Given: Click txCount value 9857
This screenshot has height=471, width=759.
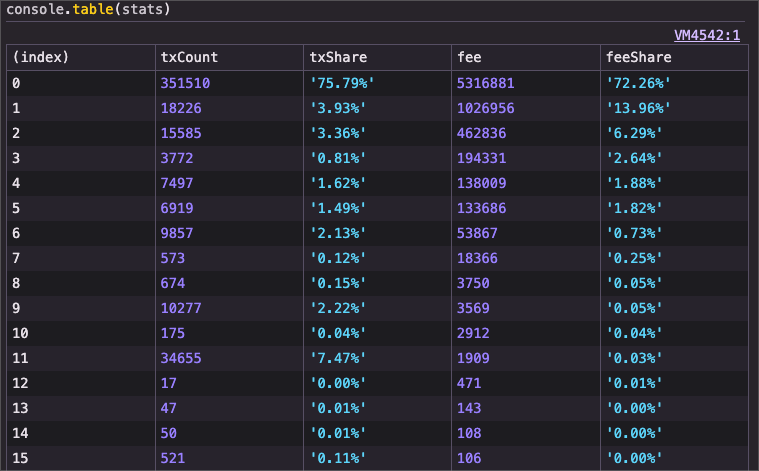Looking at the screenshot, I should pyautogui.click(x=177, y=233).
